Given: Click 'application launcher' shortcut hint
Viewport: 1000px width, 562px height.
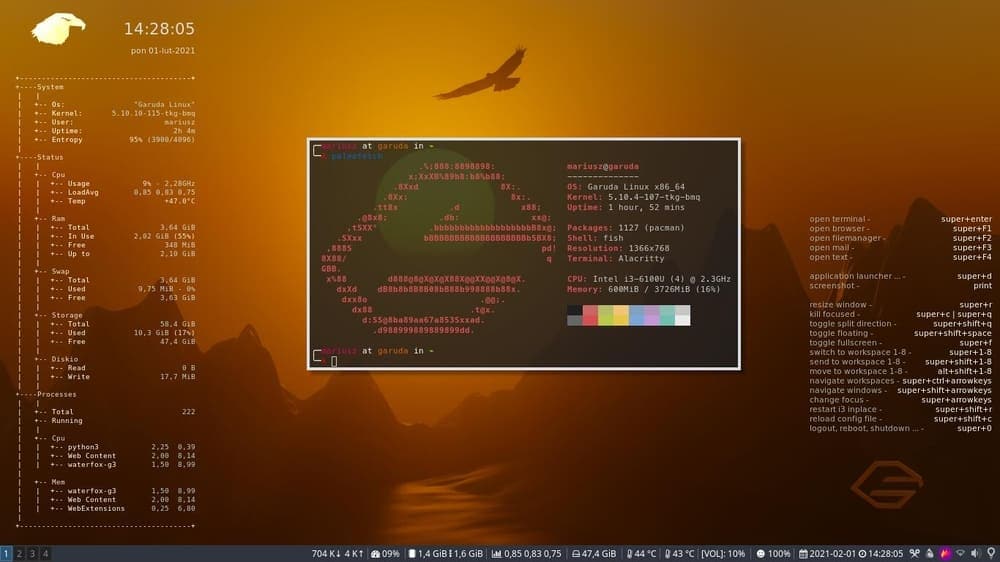Looking at the screenshot, I should (x=901, y=276).
